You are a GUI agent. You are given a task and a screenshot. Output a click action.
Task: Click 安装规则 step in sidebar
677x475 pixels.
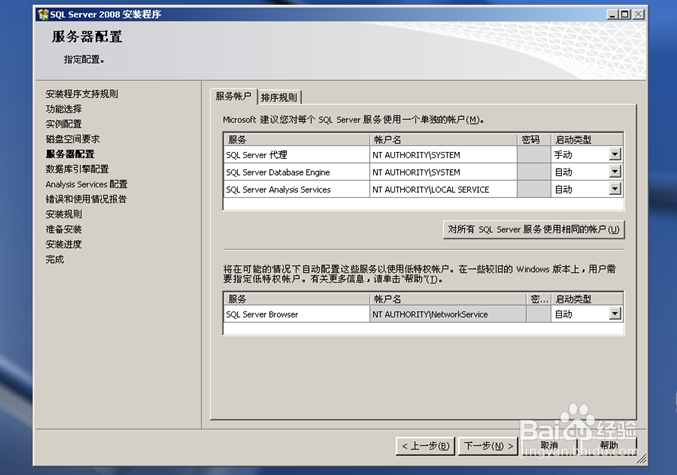(63, 214)
